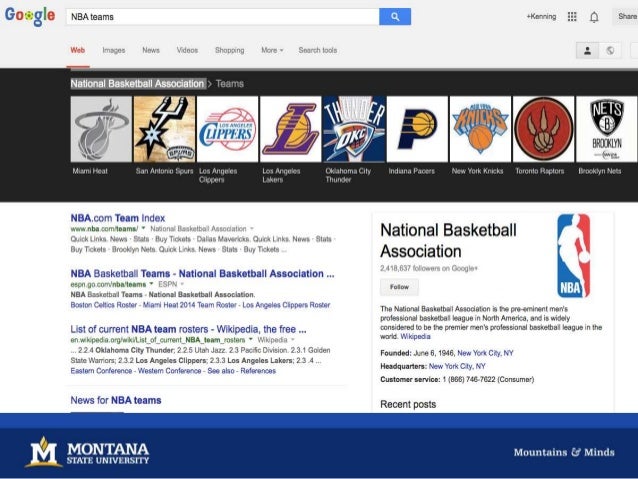638x479 pixels.
Task: Click Mountains & Minds tagline
Action: 564,452
